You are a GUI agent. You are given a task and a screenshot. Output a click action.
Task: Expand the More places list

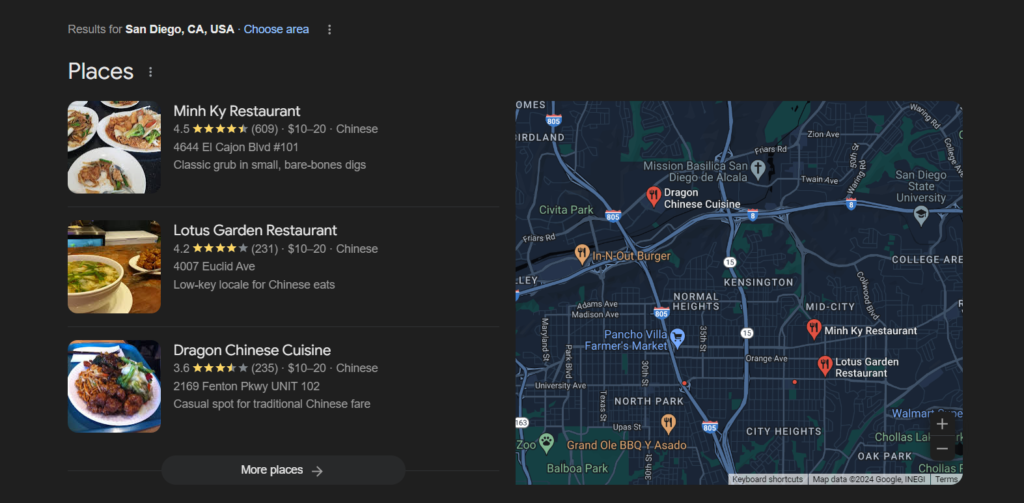(283, 470)
